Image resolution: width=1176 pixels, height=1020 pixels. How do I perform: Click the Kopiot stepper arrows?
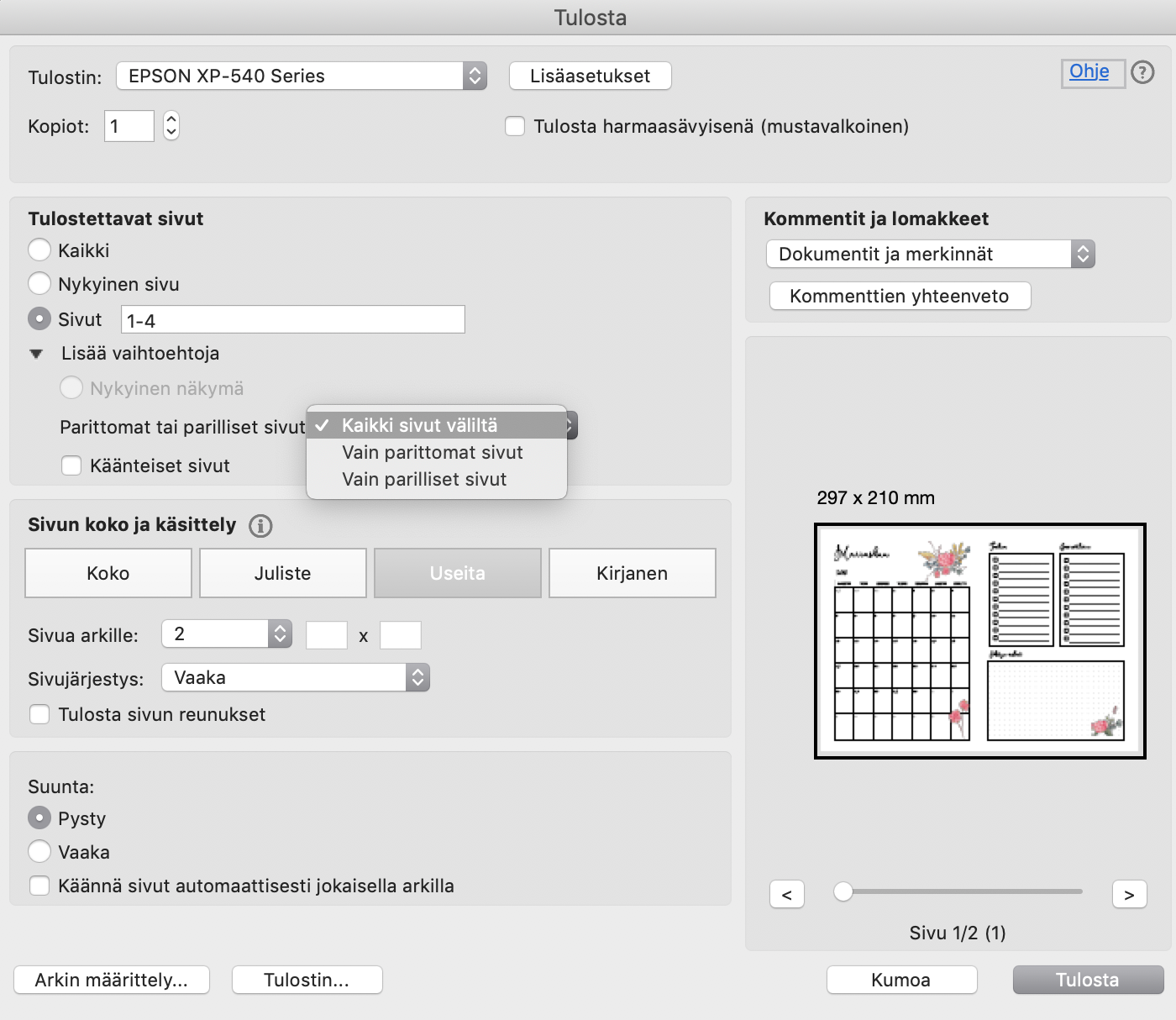click(x=171, y=126)
